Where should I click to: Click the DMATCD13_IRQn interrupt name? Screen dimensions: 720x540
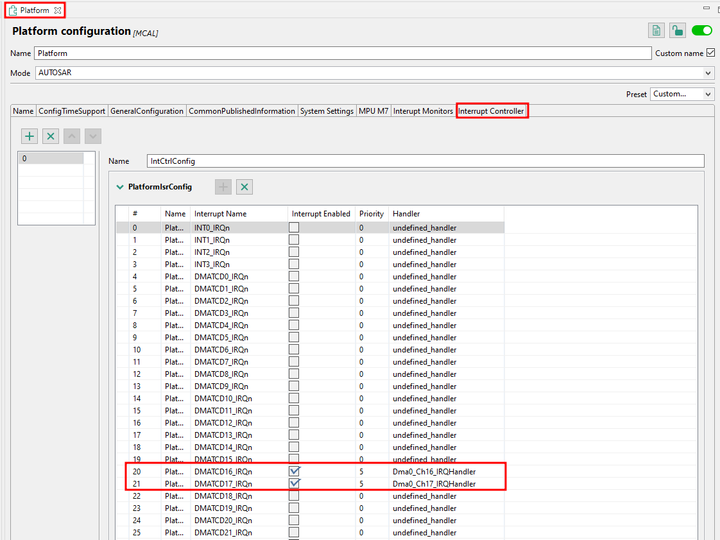tap(223, 435)
